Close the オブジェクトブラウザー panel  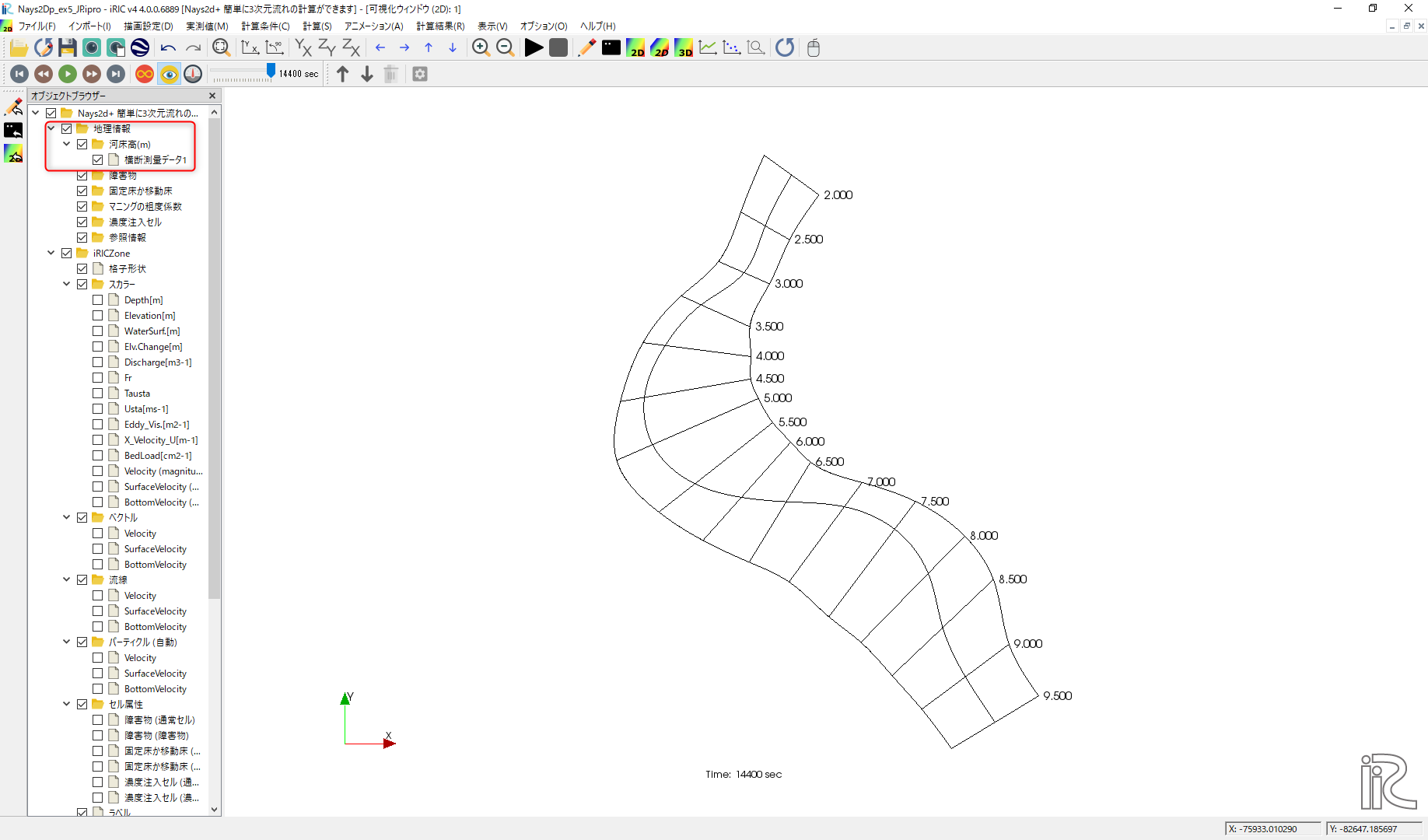coord(212,96)
